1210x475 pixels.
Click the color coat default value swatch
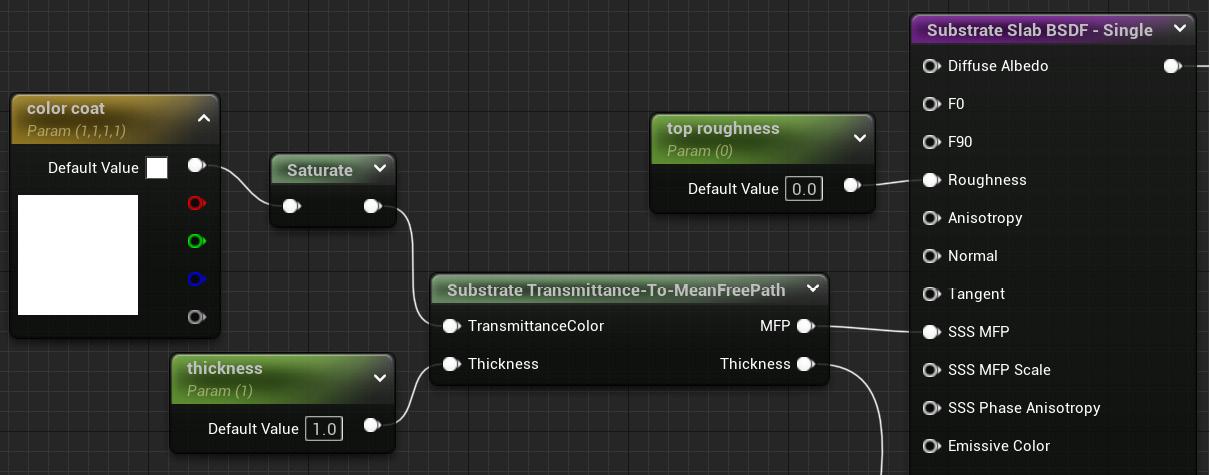pyautogui.click(x=157, y=168)
